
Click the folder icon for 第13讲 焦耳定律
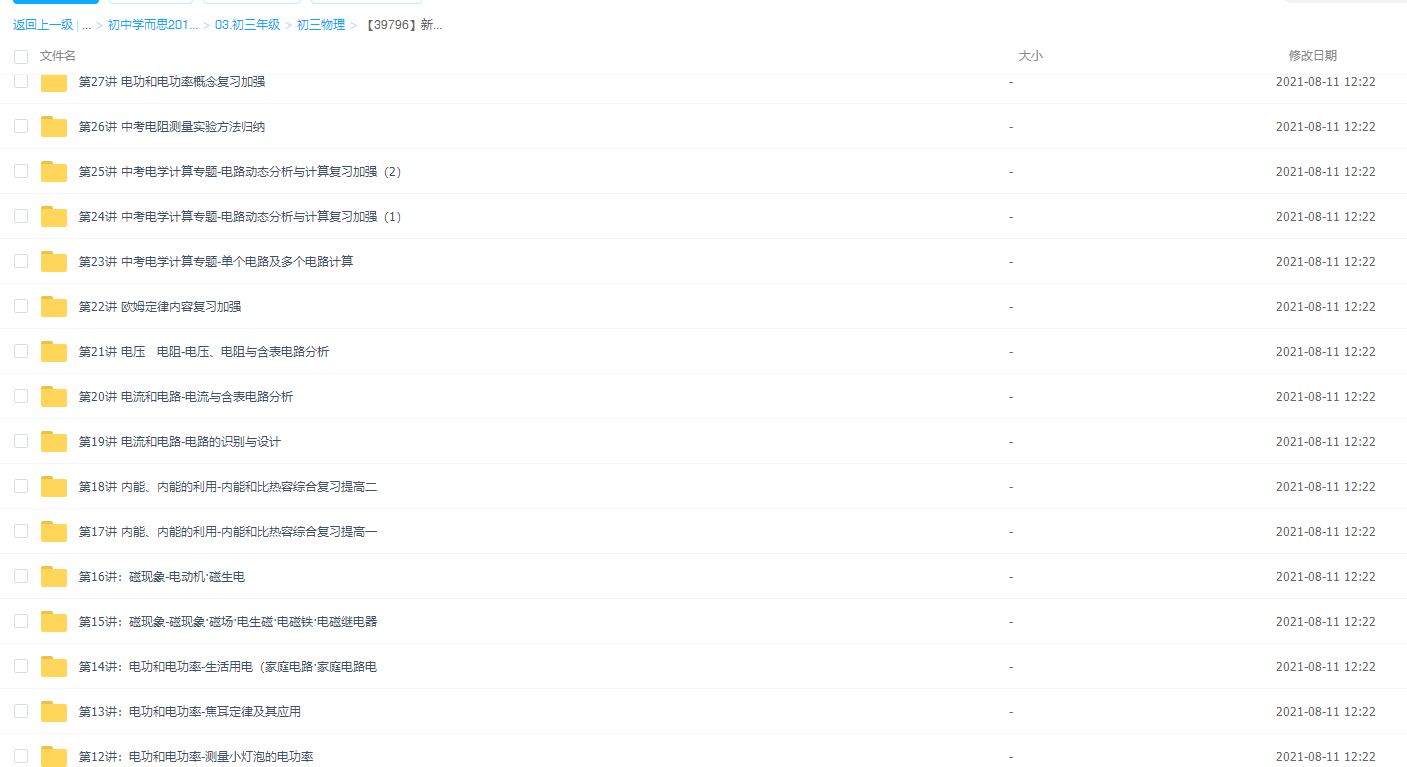pos(53,712)
